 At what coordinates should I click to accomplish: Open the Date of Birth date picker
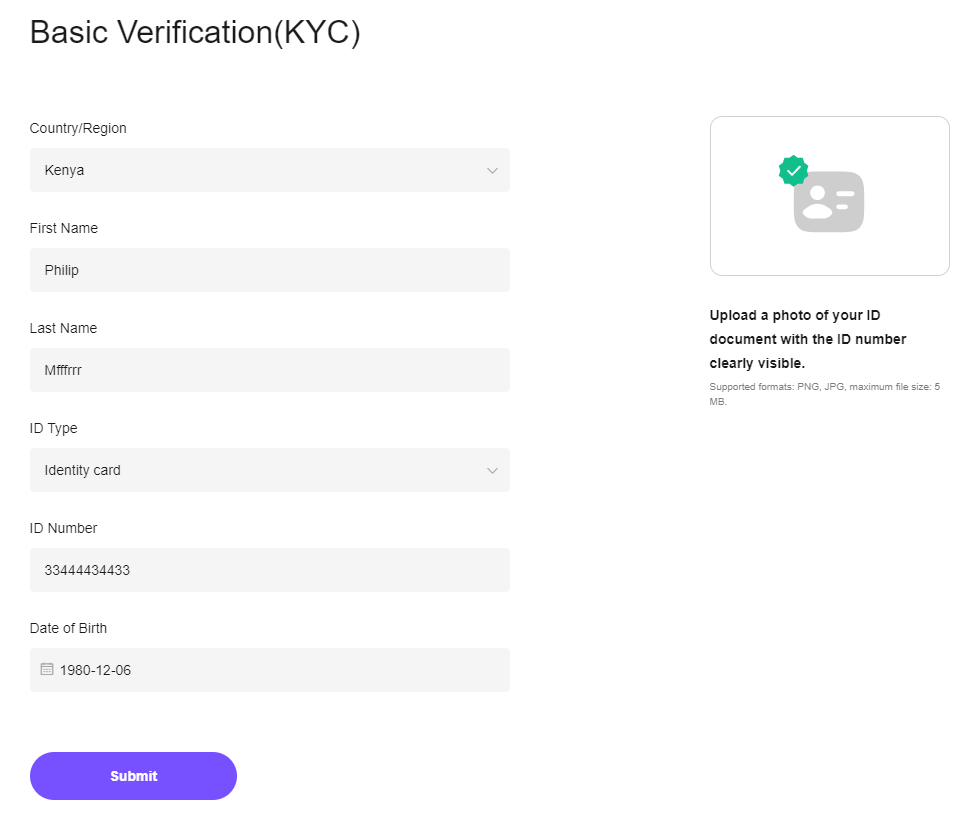click(x=270, y=669)
